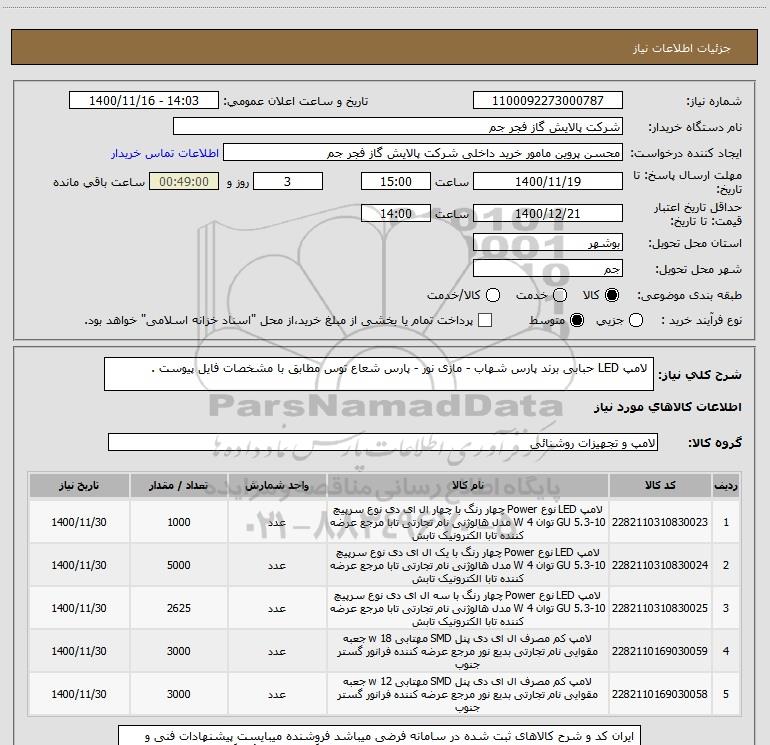Select the جزیی purchase type radio
This screenshot has width=770, height=745.
tap(636, 320)
